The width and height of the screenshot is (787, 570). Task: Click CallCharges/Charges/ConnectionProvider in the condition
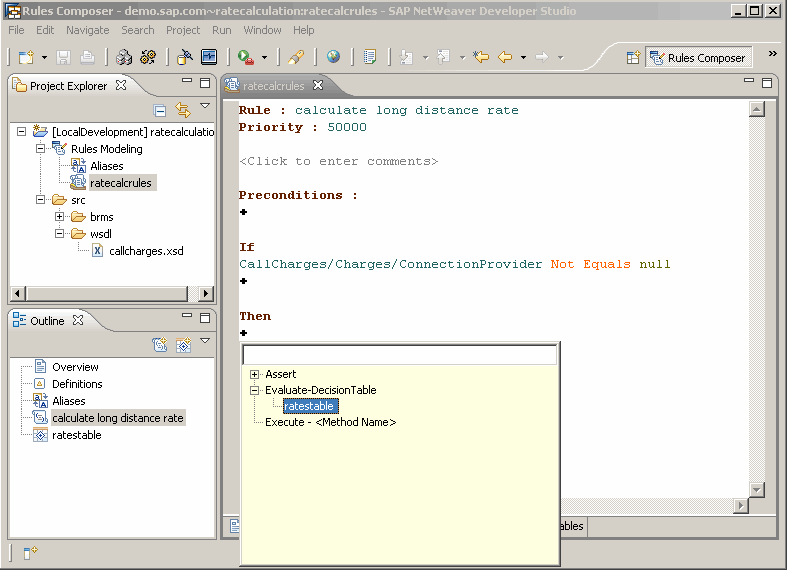point(390,264)
